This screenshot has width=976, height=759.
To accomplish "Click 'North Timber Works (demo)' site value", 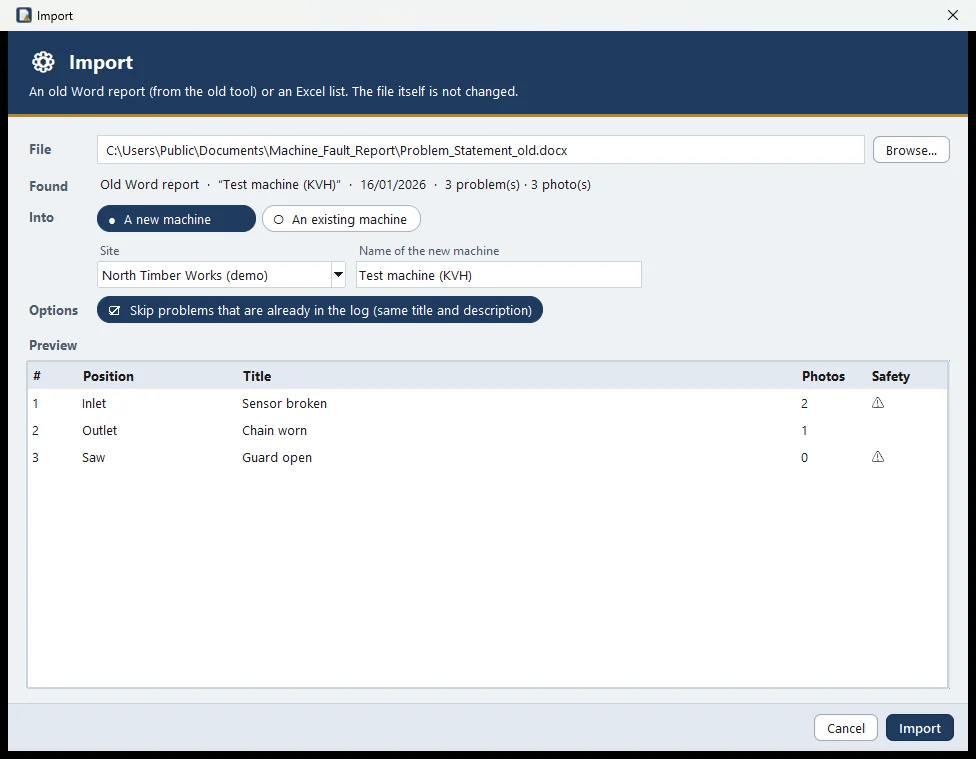I will pos(185,275).
